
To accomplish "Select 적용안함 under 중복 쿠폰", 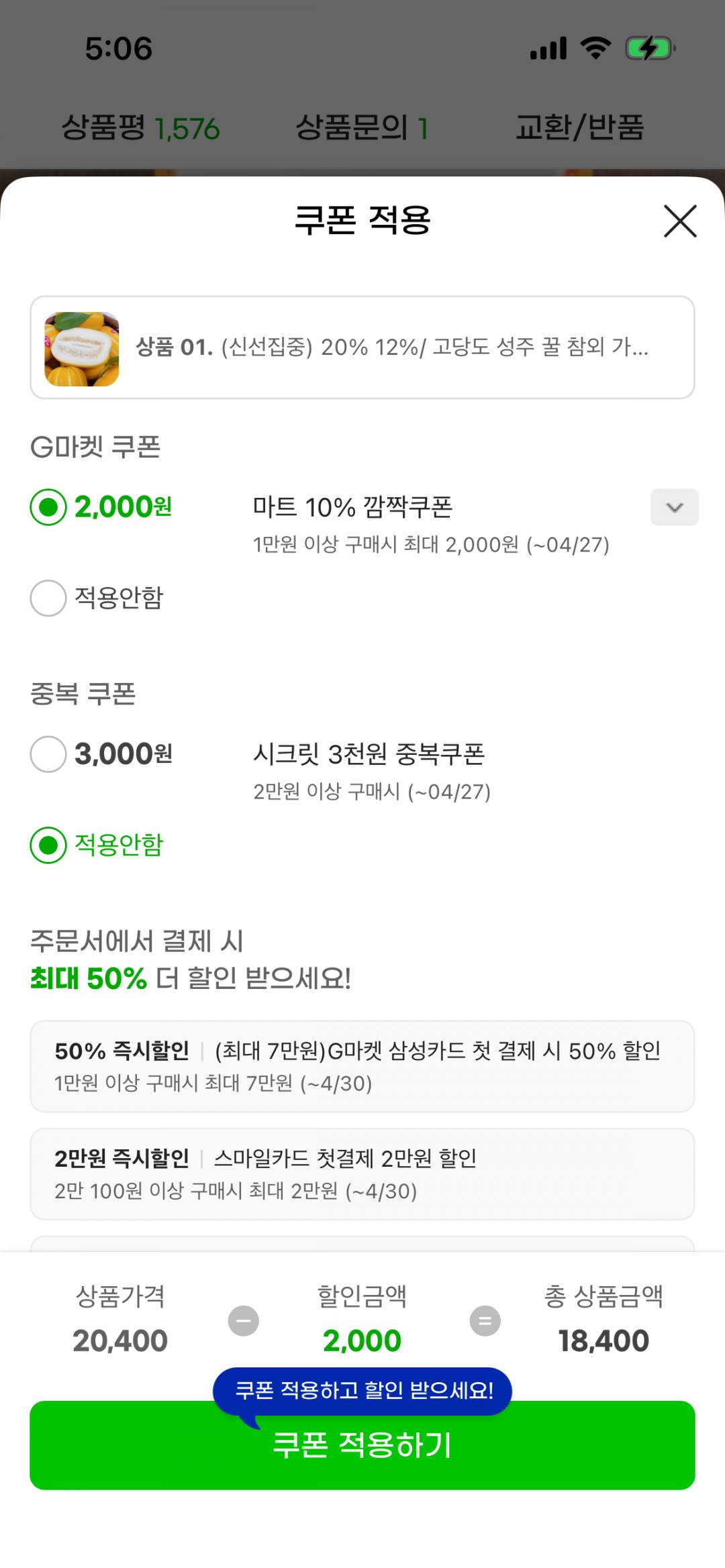I will [48, 845].
